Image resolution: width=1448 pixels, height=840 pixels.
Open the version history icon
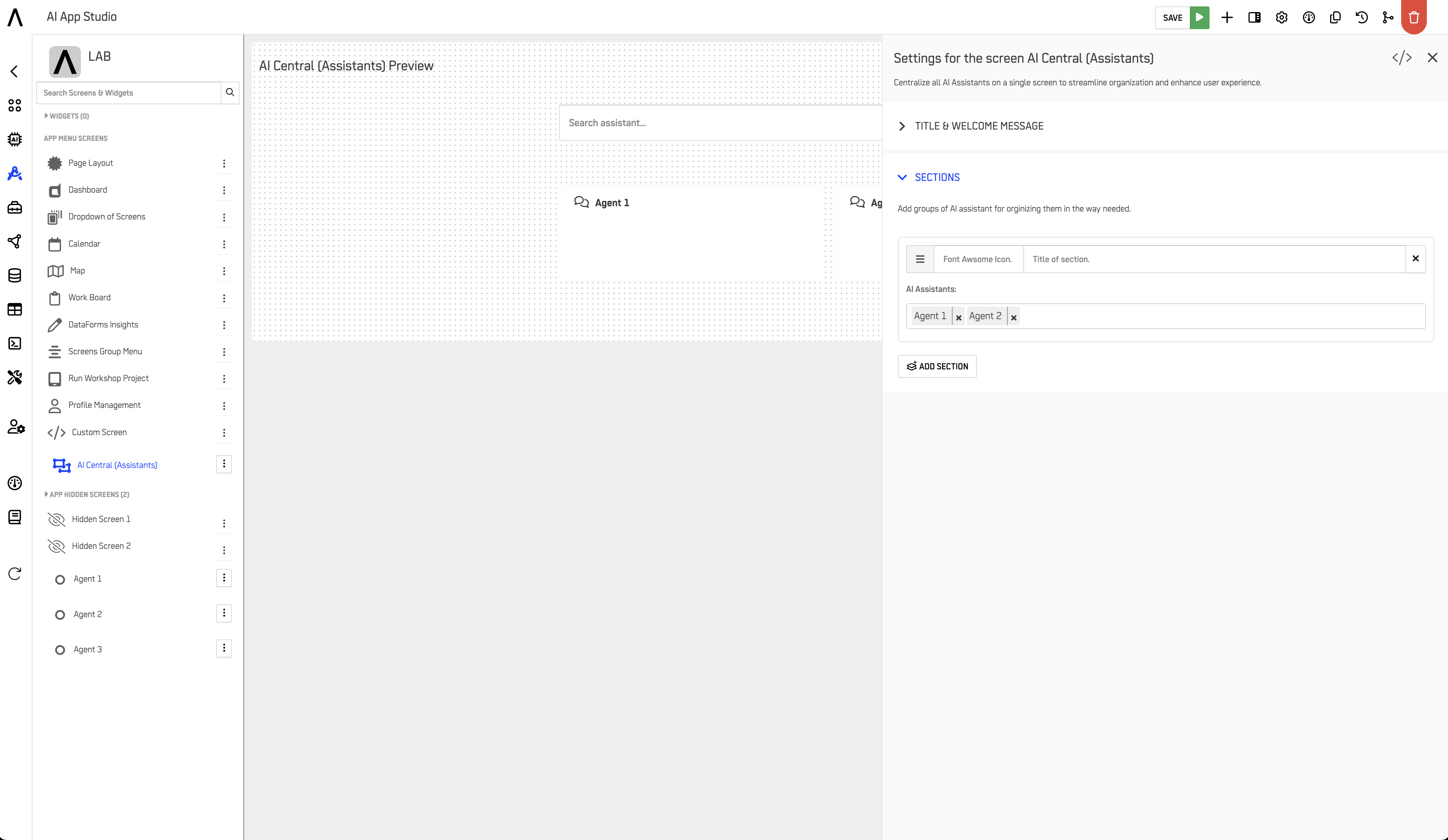pyautogui.click(x=1361, y=17)
